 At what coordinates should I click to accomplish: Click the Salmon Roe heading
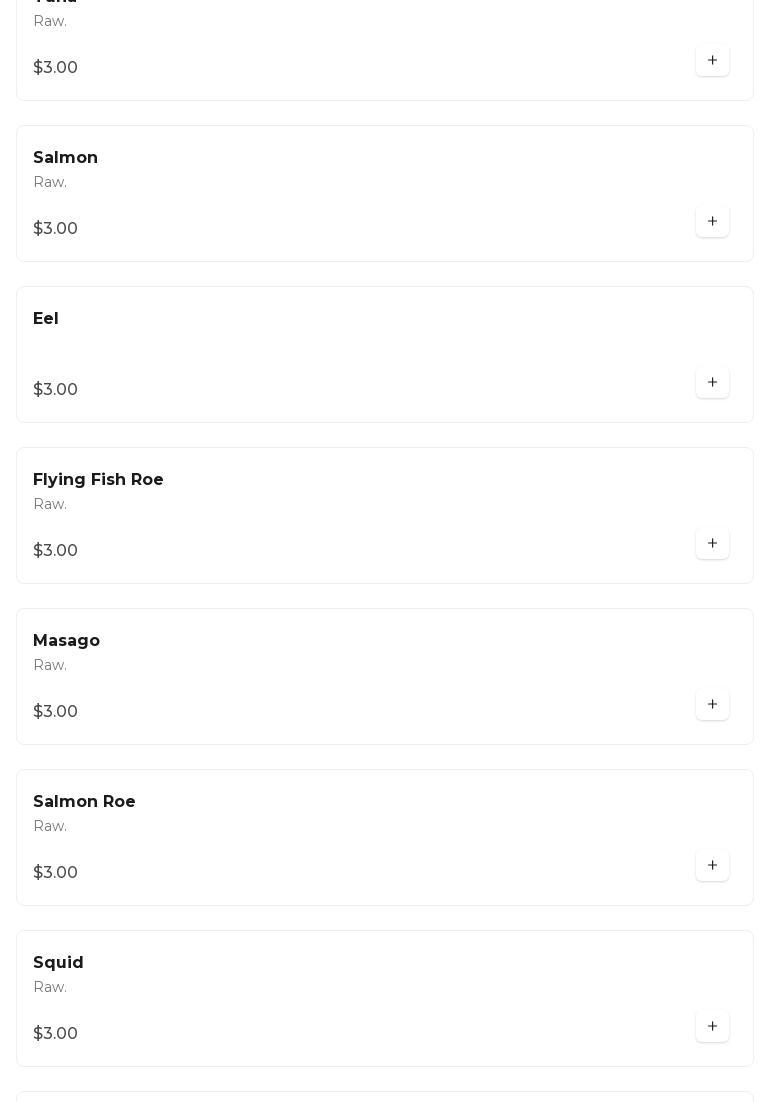(84, 802)
